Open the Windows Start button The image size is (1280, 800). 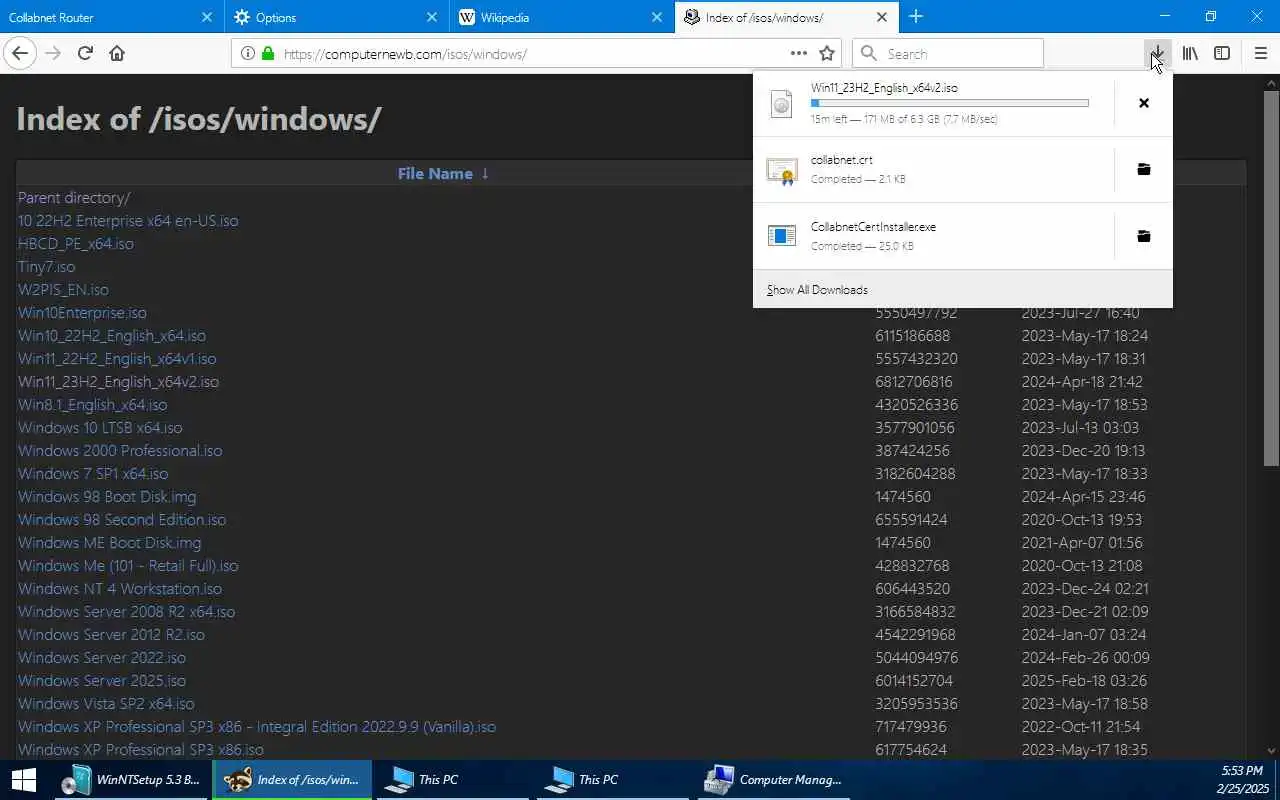[x=24, y=780]
